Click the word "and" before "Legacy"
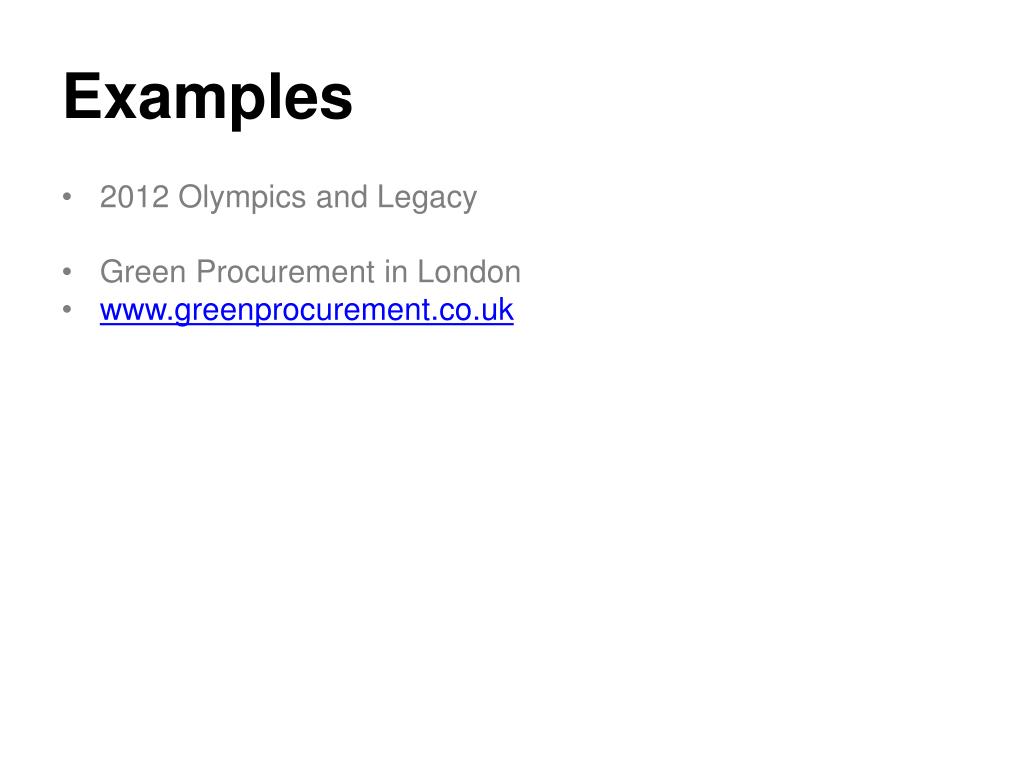The image size is (1024, 768). (x=342, y=197)
